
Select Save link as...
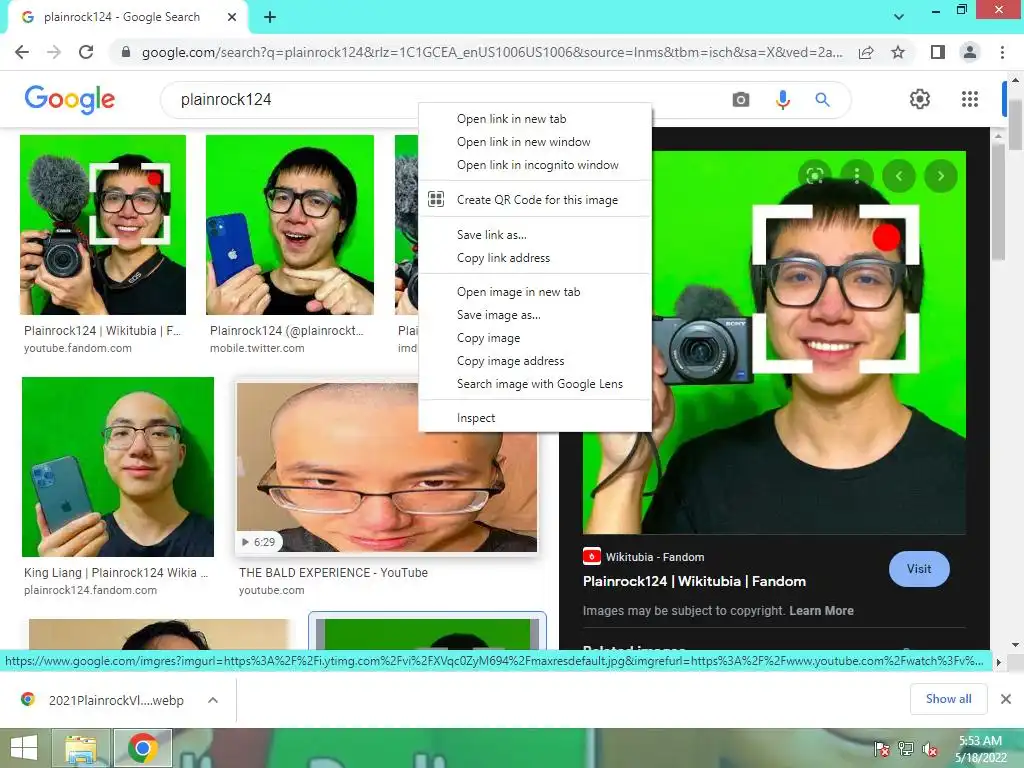click(x=535, y=234)
